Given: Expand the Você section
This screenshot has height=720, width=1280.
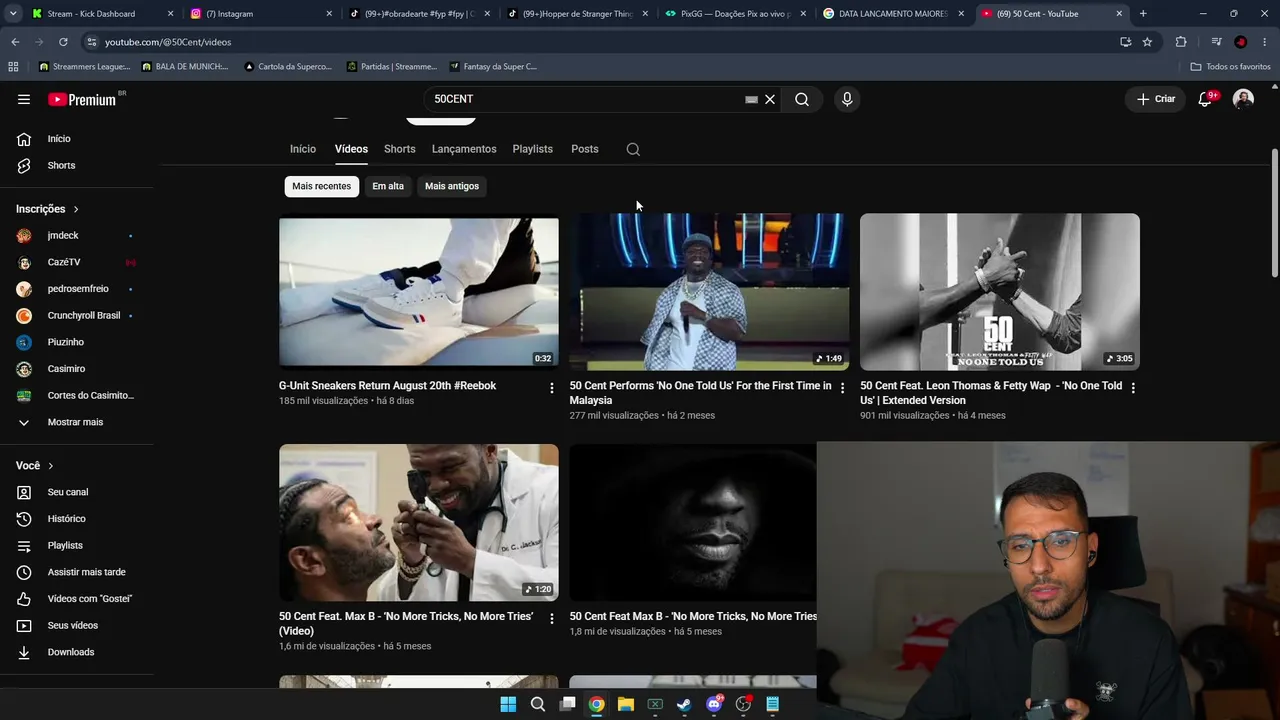Looking at the screenshot, I should pos(35,466).
